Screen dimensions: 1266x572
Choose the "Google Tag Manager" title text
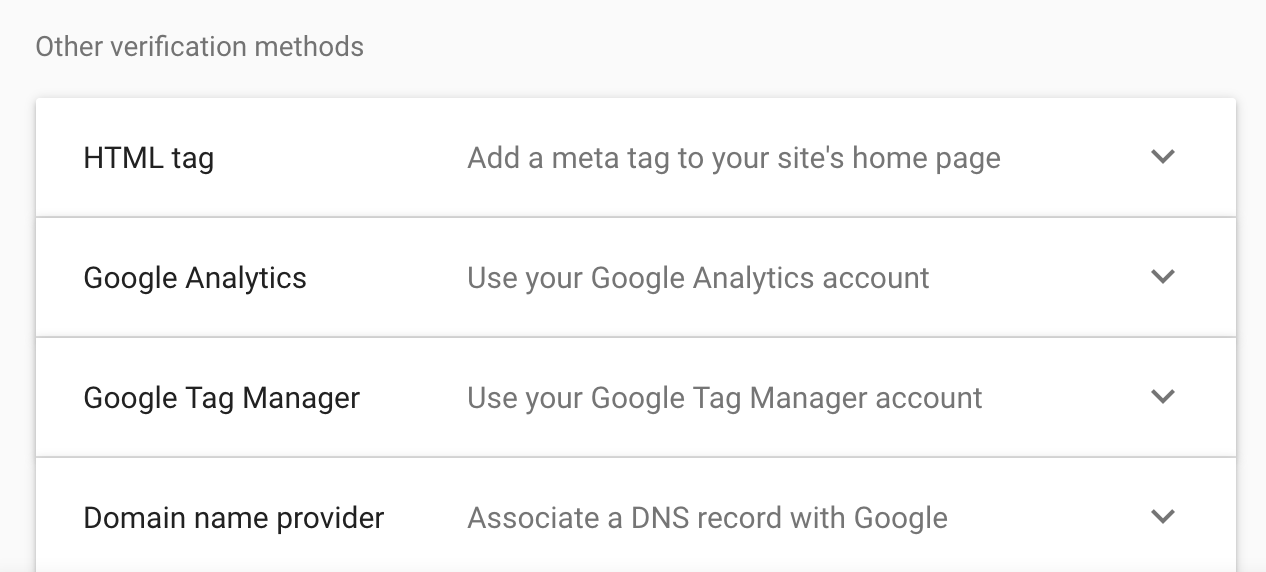pyautogui.click(x=221, y=398)
